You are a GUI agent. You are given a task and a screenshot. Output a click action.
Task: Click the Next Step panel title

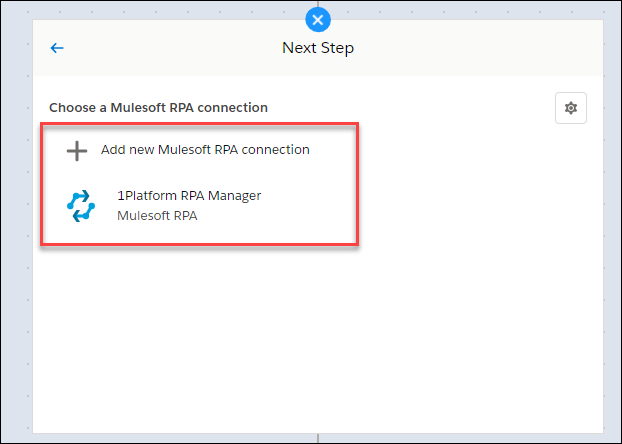[318, 48]
